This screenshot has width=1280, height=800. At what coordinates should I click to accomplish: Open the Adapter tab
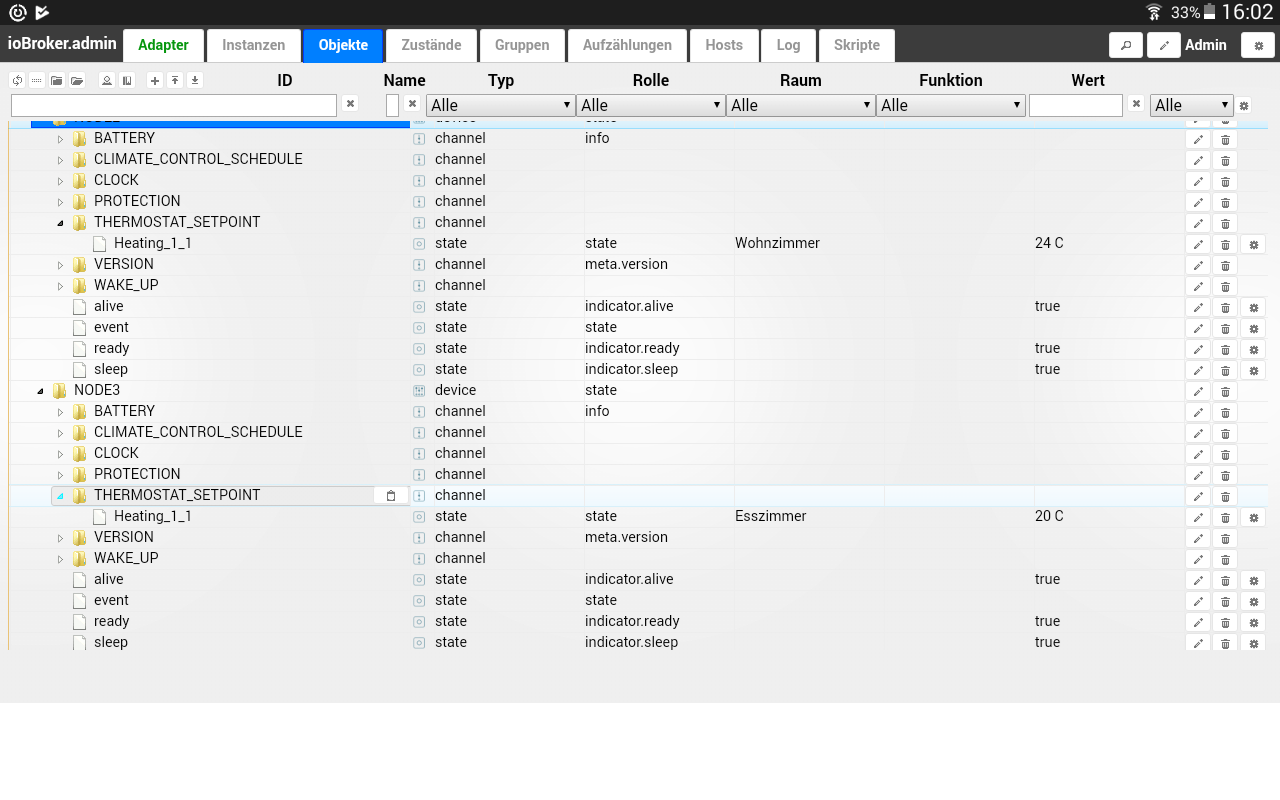click(x=163, y=45)
